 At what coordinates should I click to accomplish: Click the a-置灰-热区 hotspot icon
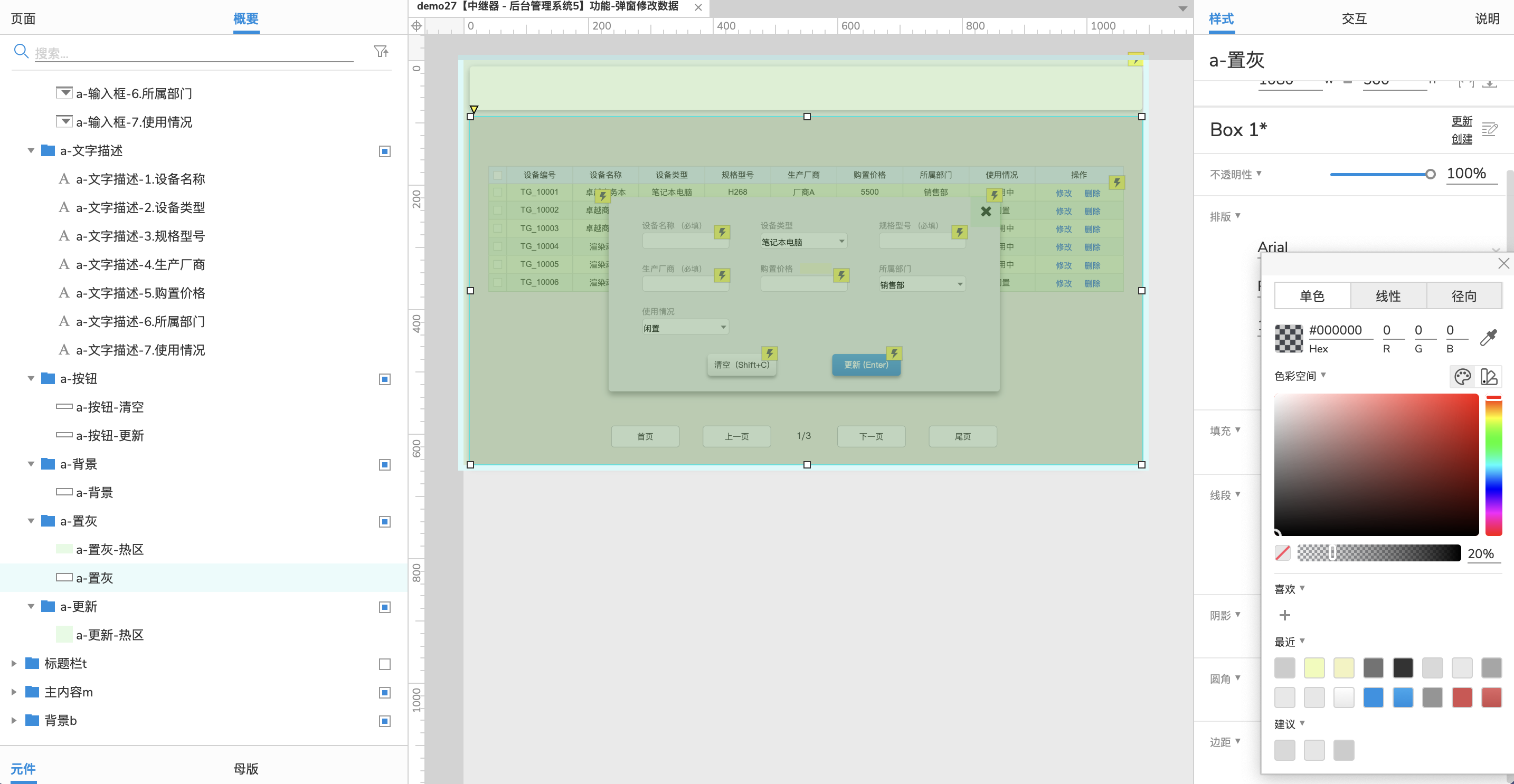click(64, 549)
